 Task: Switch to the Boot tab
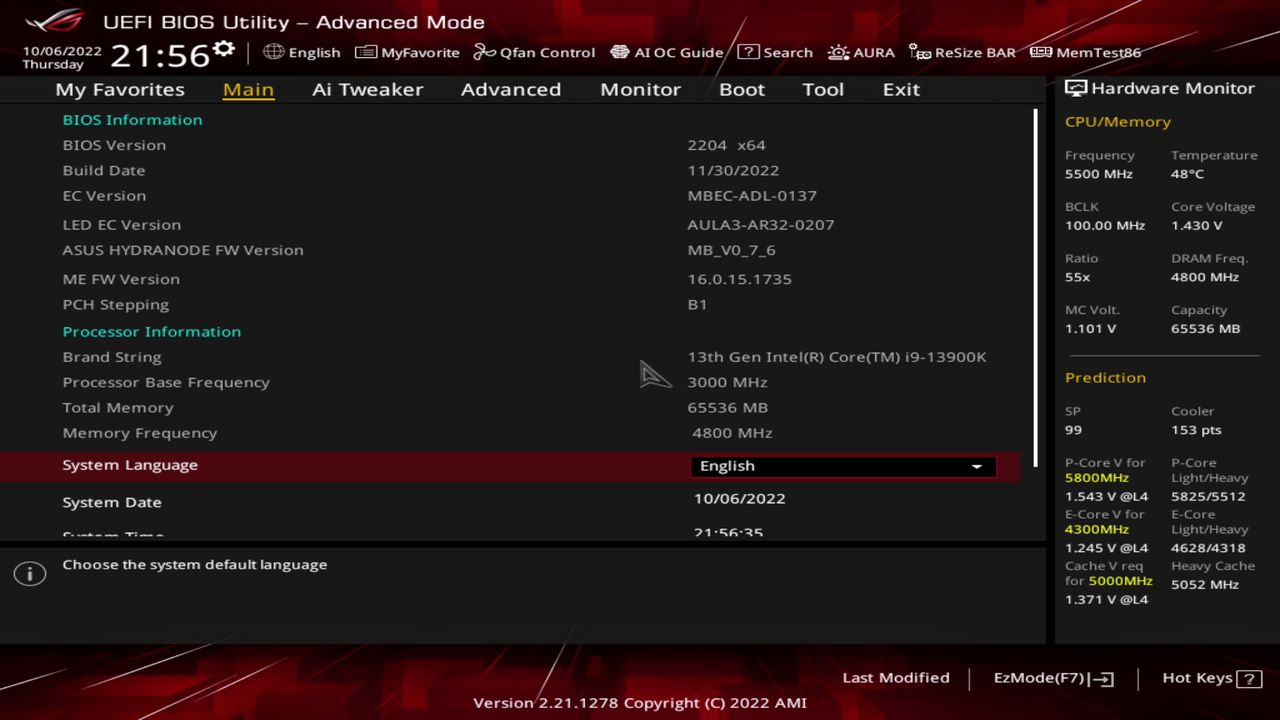coord(742,89)
